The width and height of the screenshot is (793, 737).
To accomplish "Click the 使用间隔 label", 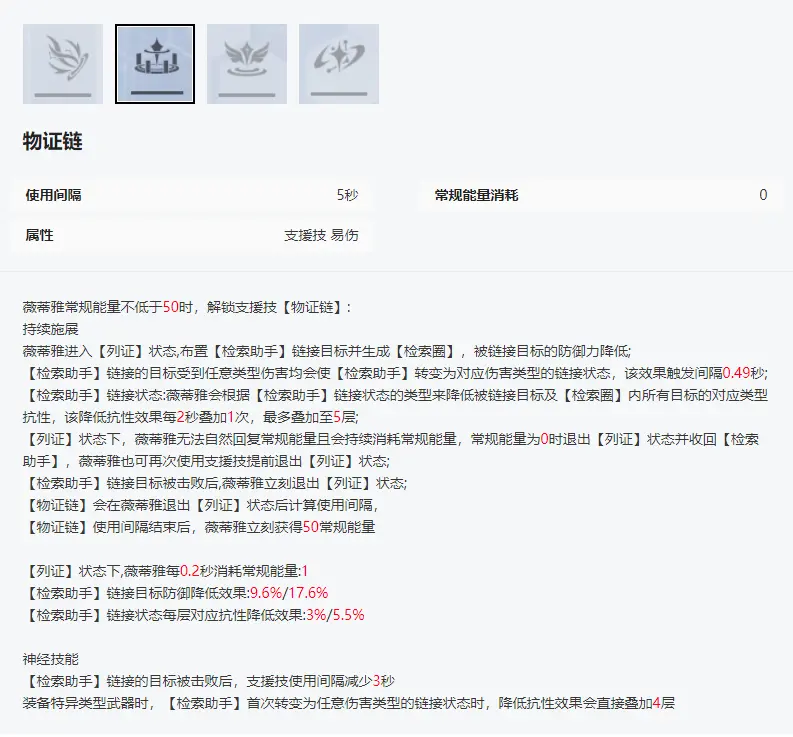I will point(53,195).
